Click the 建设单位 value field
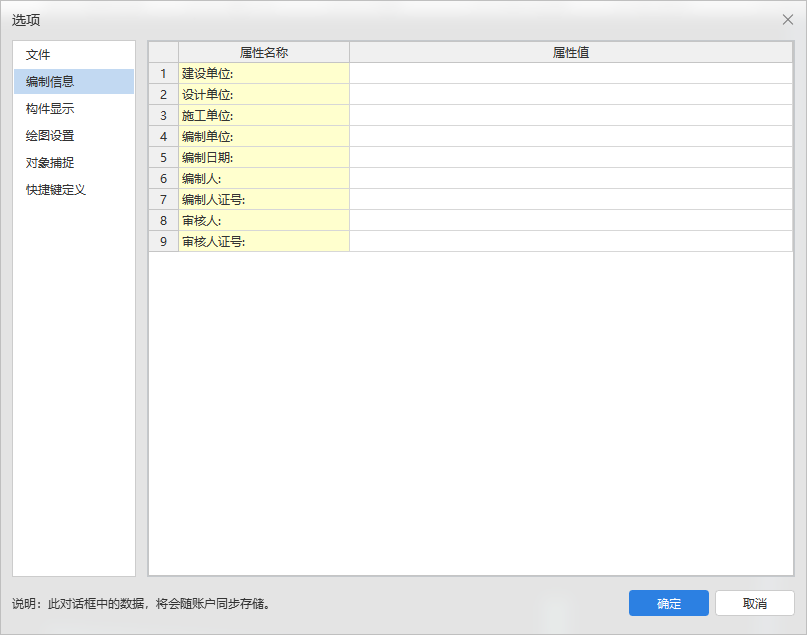The width and height of the screenshot is (807, 635). 570,73
